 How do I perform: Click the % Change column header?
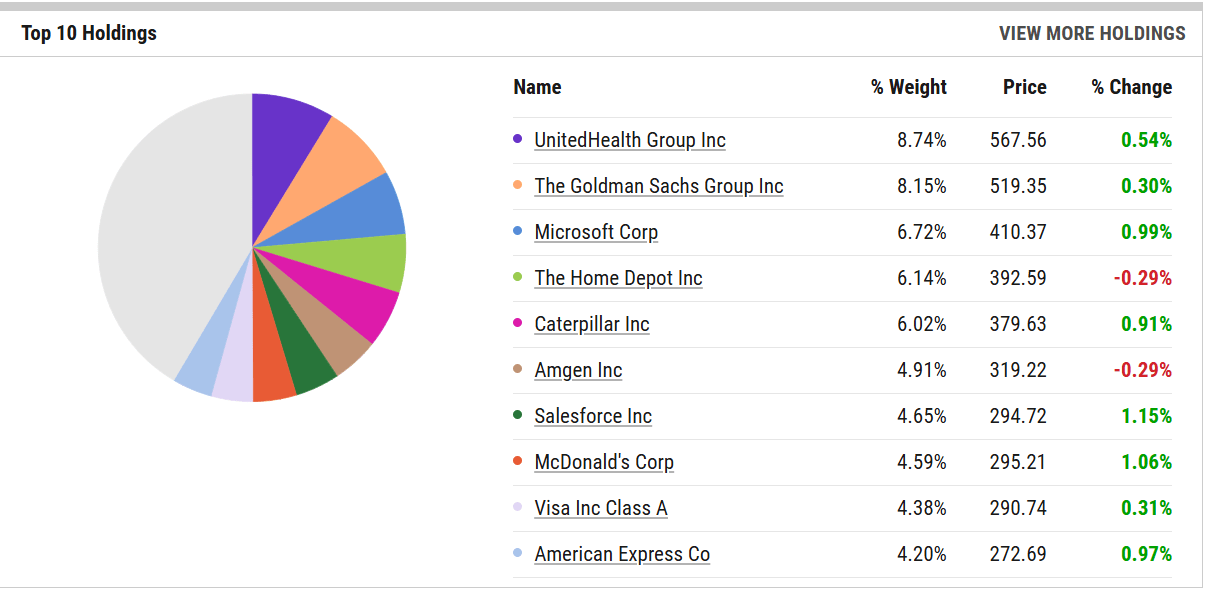pyautogui.click(x=1131, y=87)
